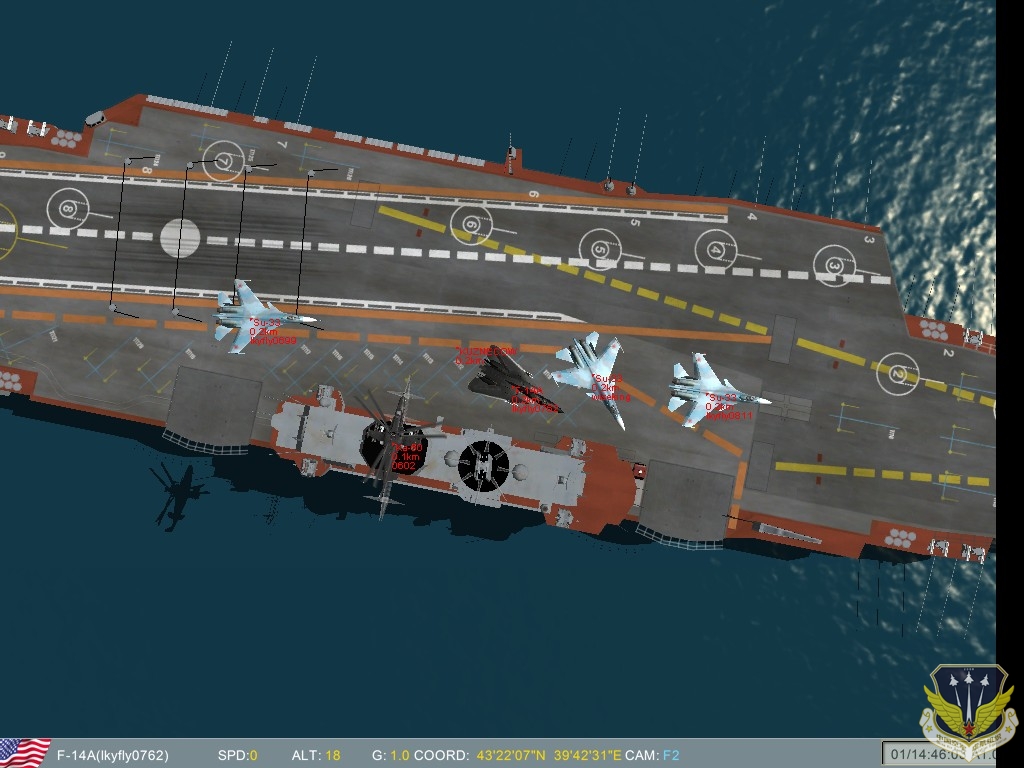Click the ALT: 18 altitude readout

pos(316,756)
